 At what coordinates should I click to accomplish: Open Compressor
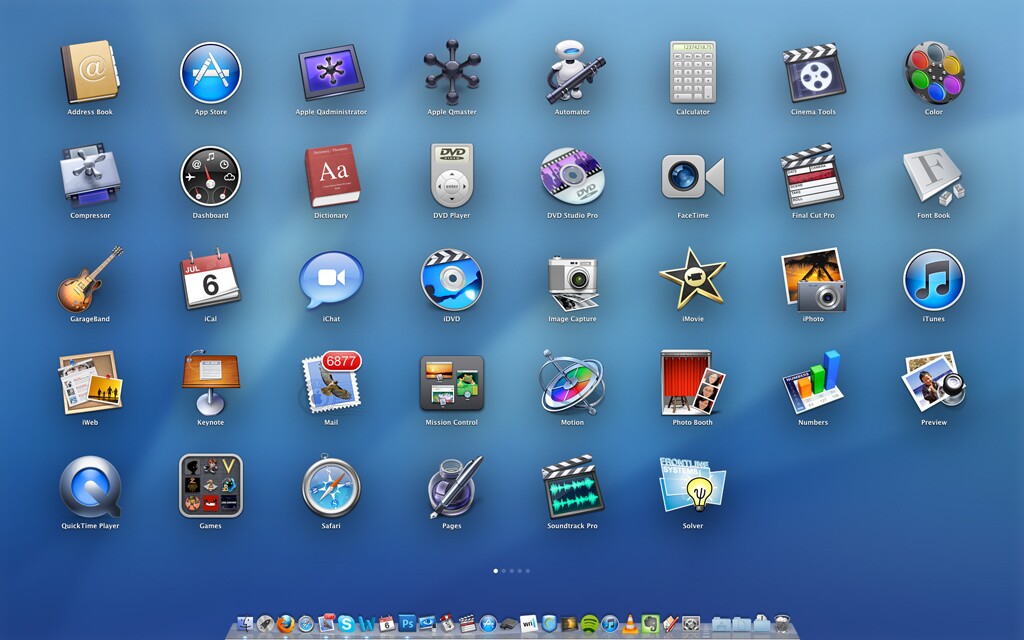[x=90, y=175]
